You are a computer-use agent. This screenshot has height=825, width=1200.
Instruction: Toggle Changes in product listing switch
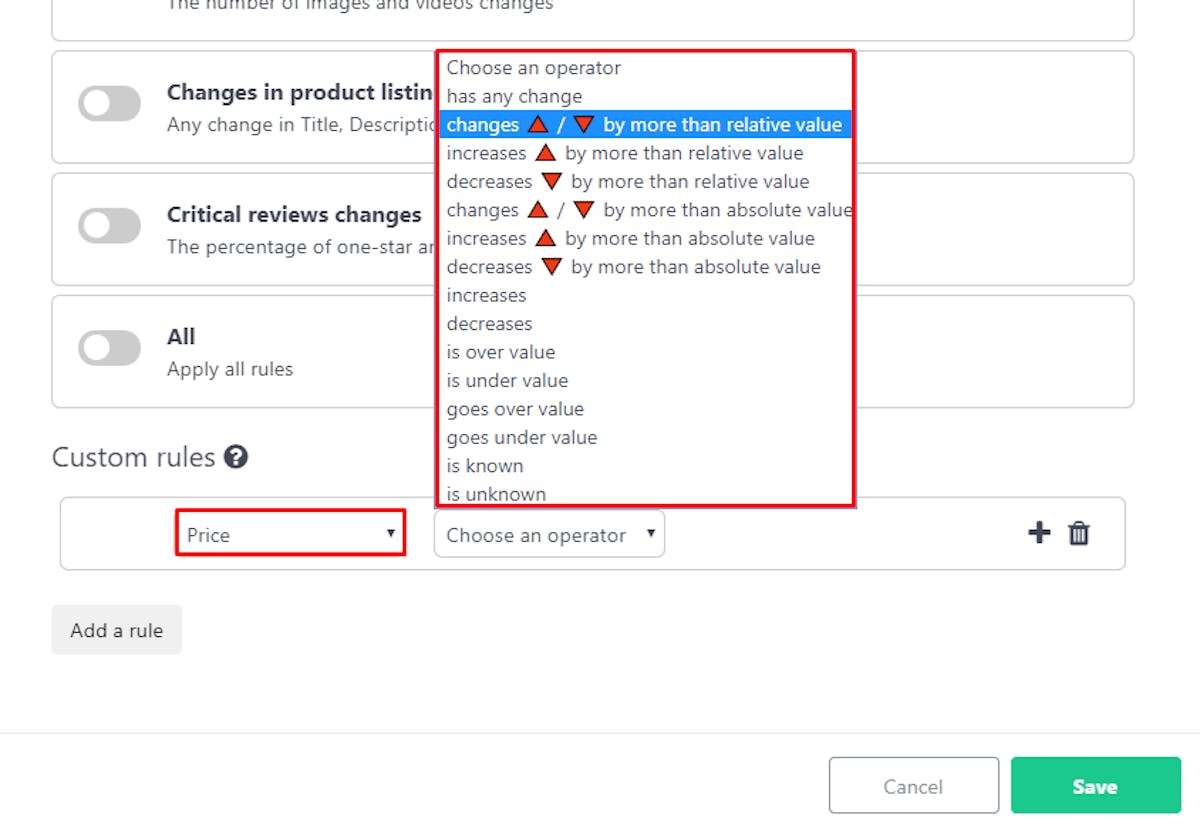pyautogui.click(x=110, y=103)
